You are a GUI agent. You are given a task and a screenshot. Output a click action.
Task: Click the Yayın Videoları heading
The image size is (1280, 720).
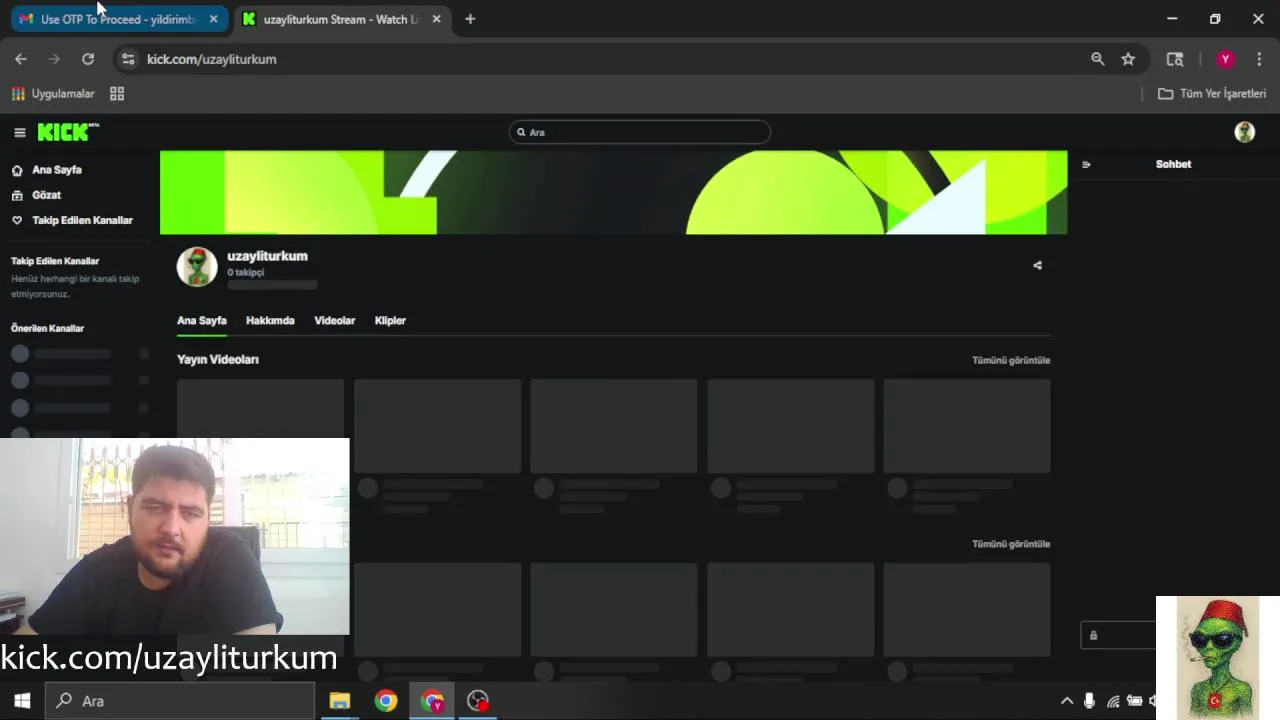(x=218, y=359)
